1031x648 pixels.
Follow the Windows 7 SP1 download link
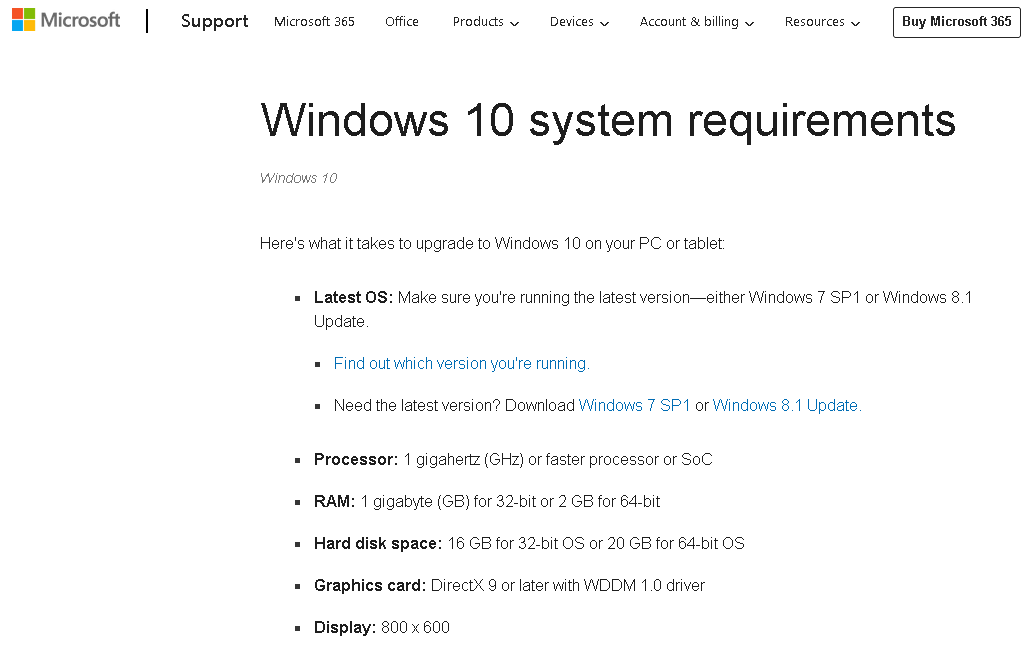click(x=634, y=405)
